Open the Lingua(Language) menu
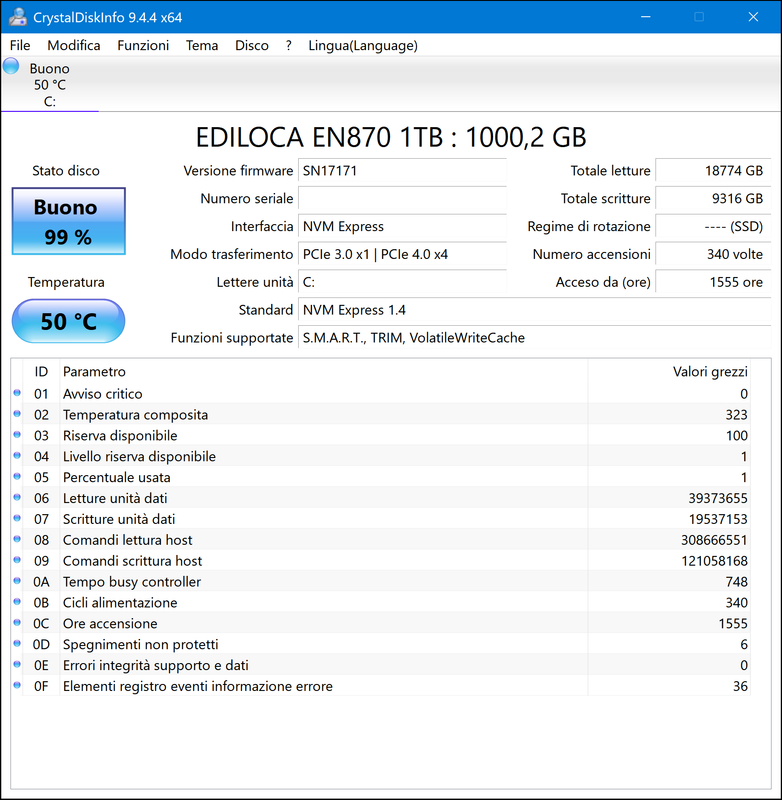The height and width of the screenshot is (800, 782). click(363, 45)
